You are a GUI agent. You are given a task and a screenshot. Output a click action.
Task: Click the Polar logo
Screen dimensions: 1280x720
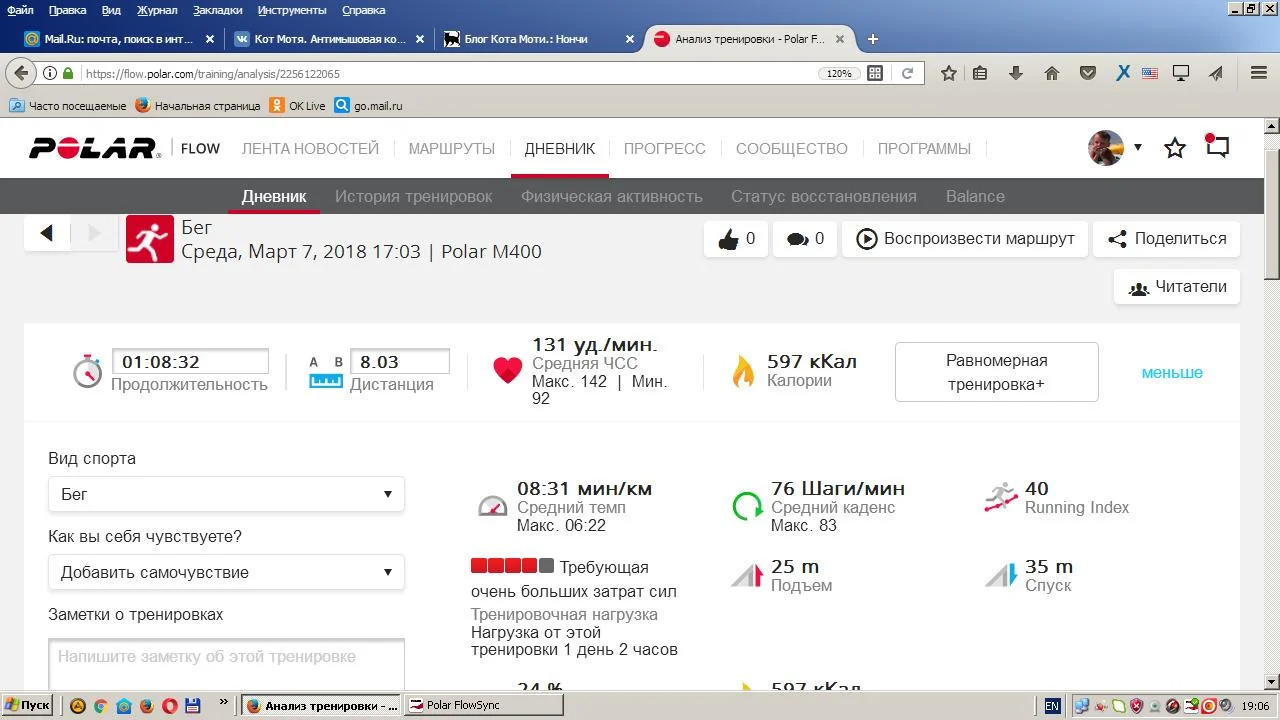point(94,148)
